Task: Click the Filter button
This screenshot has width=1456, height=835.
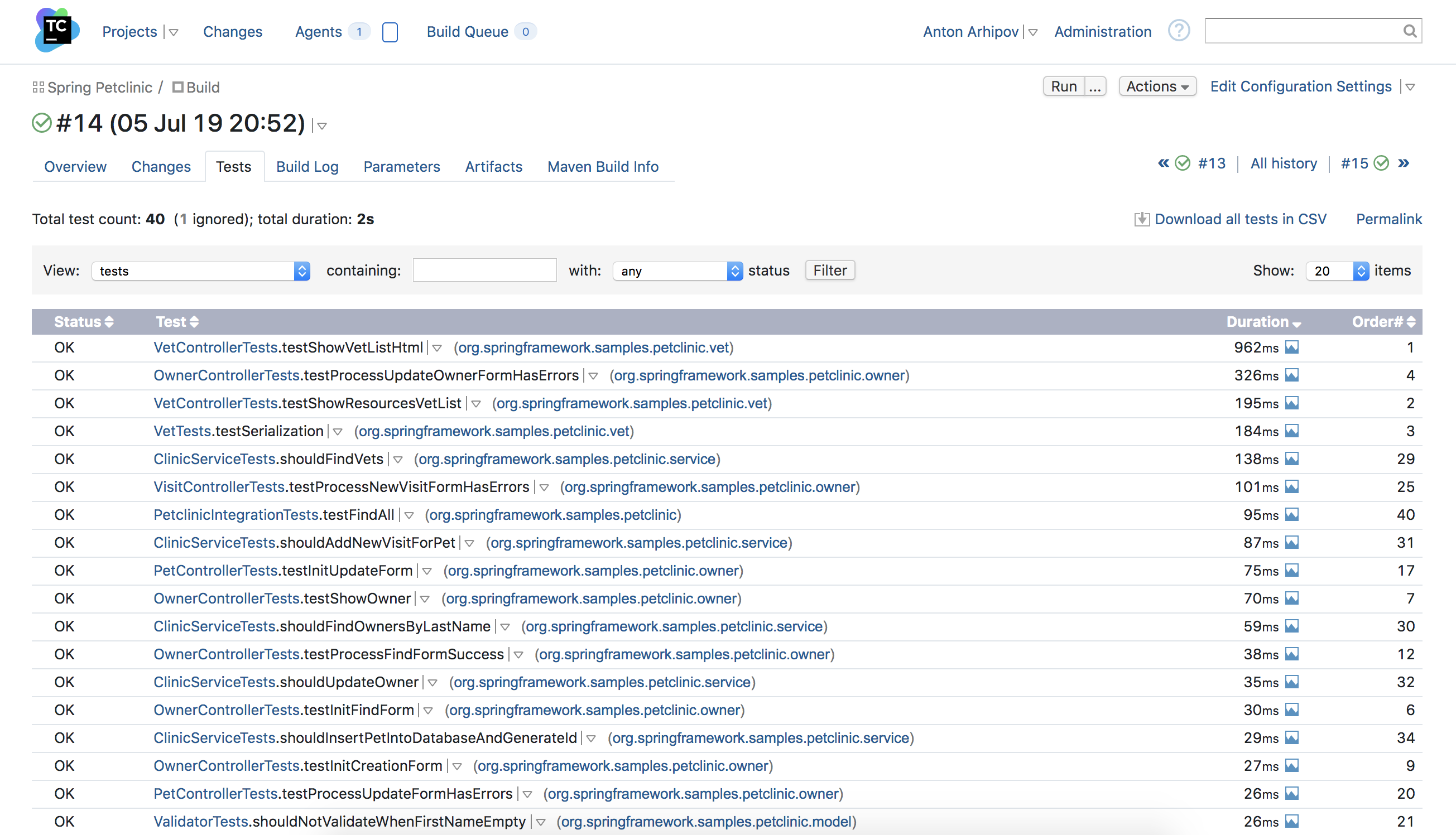Action: coord(830,270)
